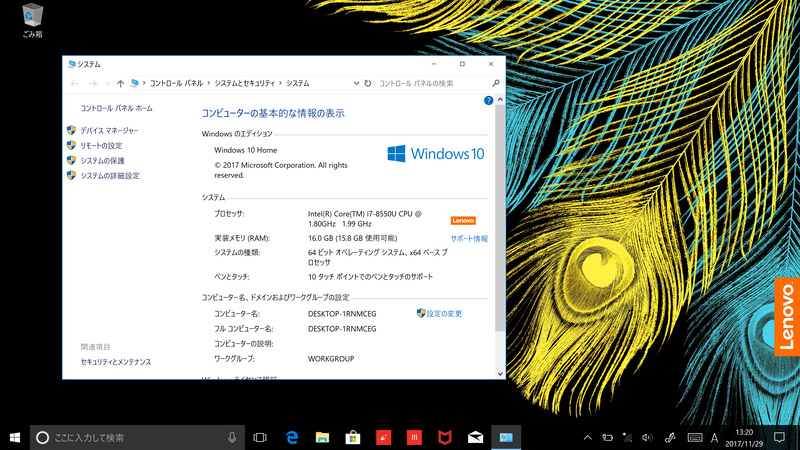Expand the address bar history dropdown
The image size is (800, 450).
pos(356,83)
